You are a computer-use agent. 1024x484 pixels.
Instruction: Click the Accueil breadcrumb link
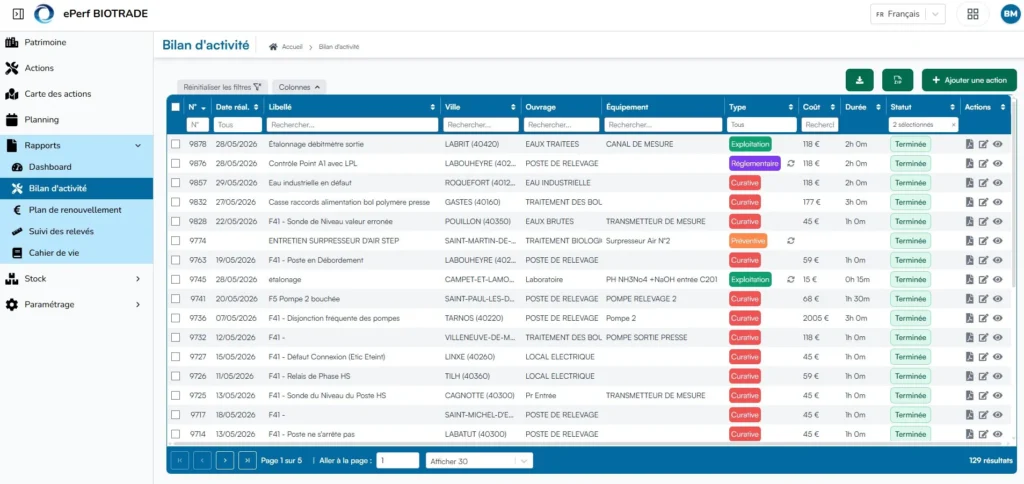(x=292, y=47)
